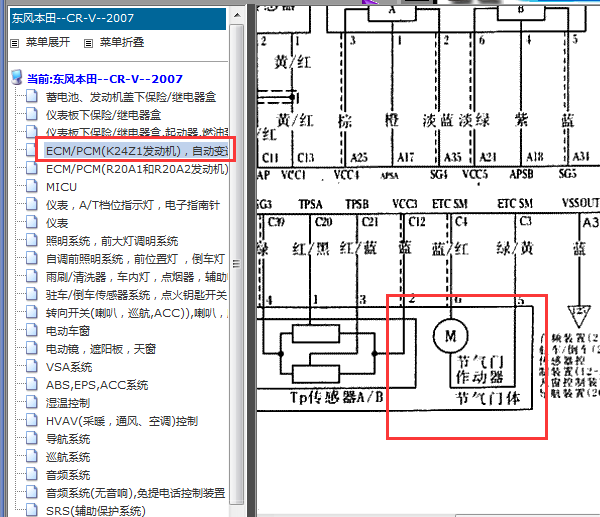This screenshot has width=600, height=517.
Task: Open 驻车/倒车传感器系统 entry
Action: point(137,295)
